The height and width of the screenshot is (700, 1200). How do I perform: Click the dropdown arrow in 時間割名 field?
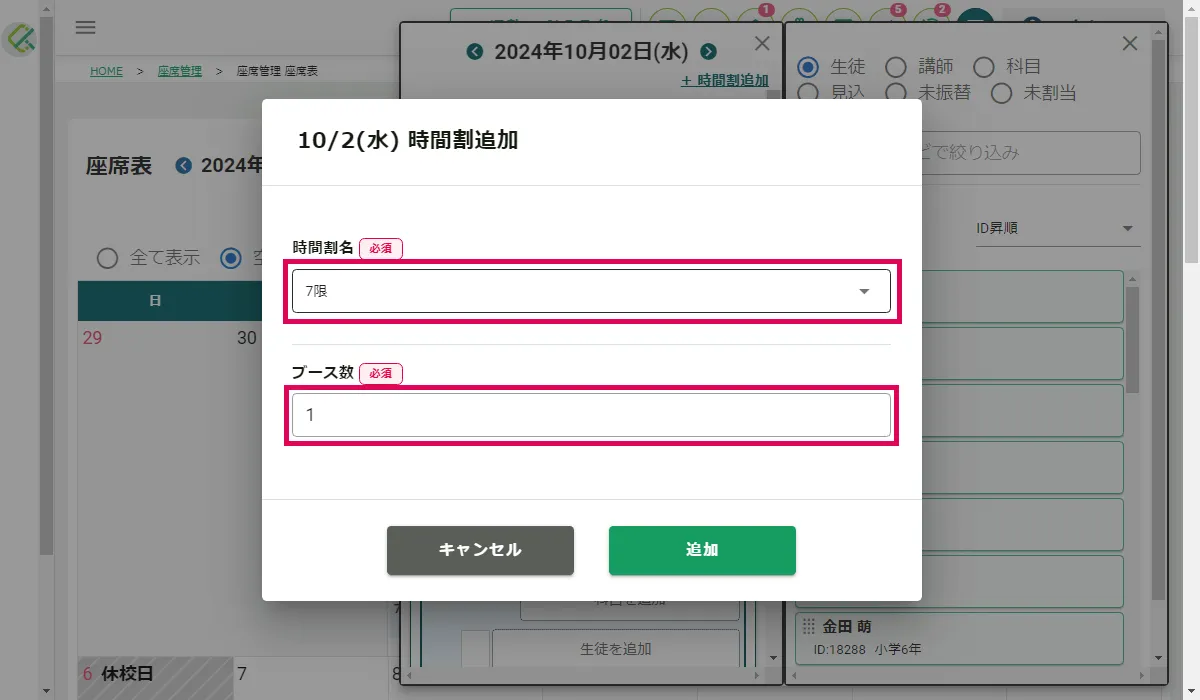coord(864,291)
